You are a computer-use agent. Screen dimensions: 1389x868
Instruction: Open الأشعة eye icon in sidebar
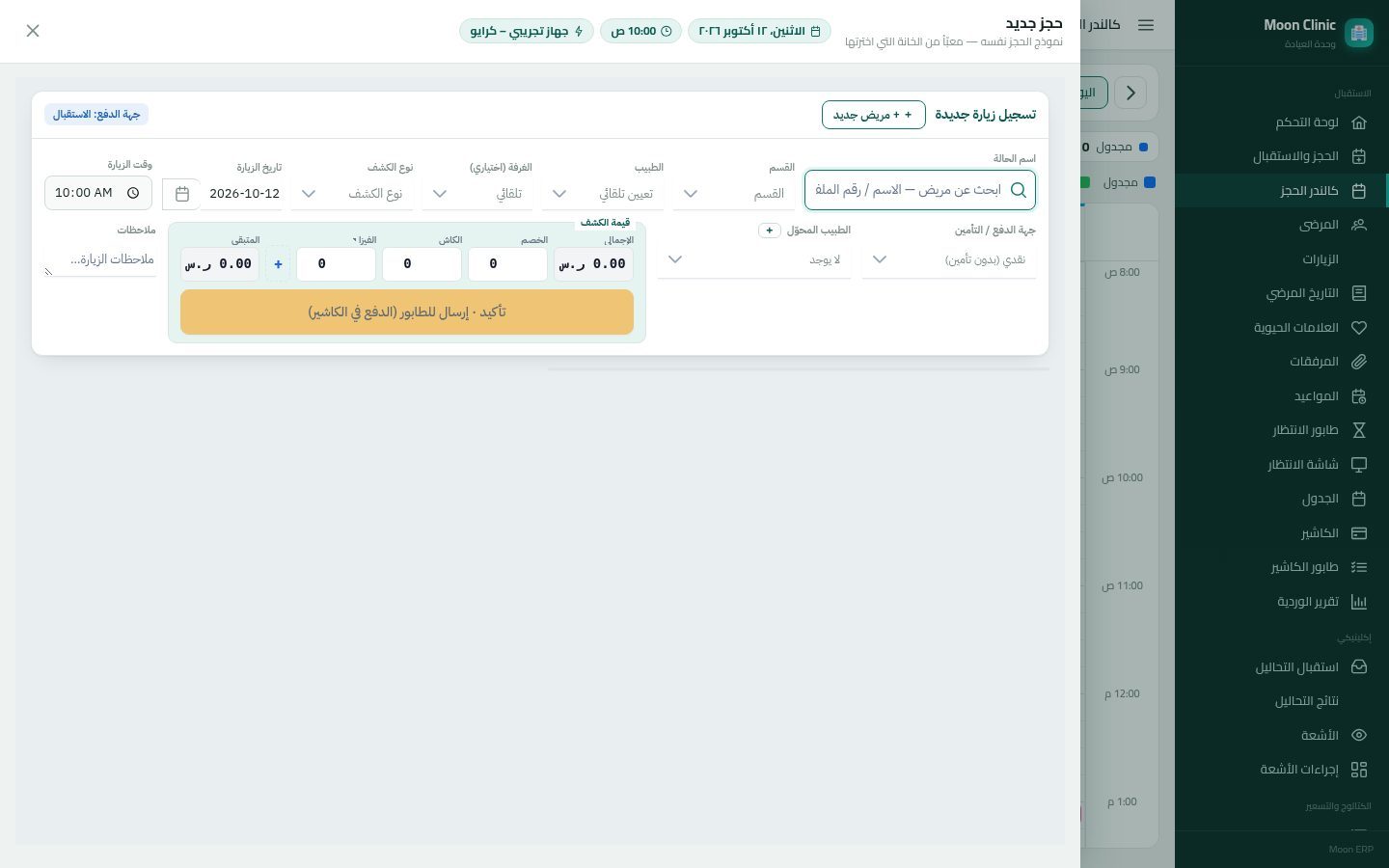tap(1359, 736)
